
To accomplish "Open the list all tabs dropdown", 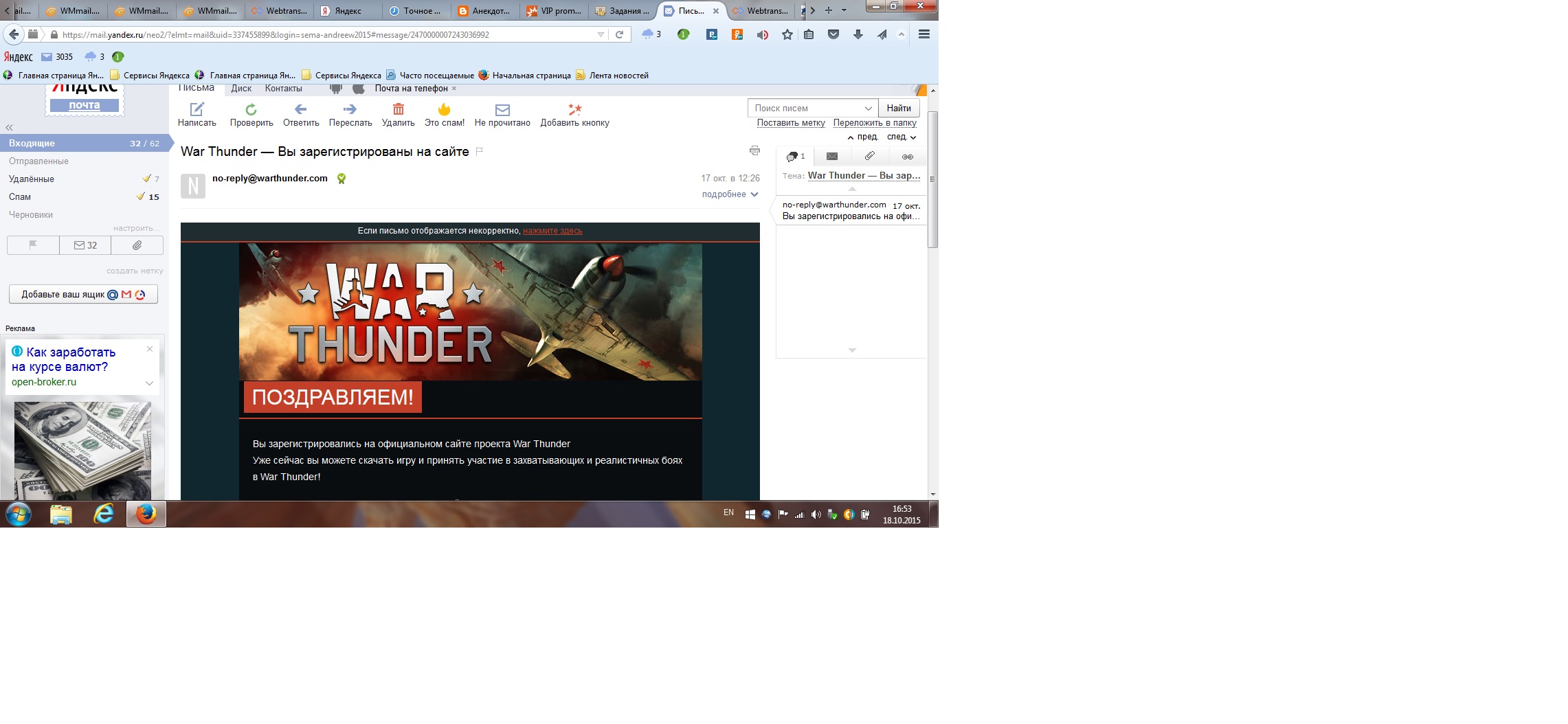I will (844, 10).
